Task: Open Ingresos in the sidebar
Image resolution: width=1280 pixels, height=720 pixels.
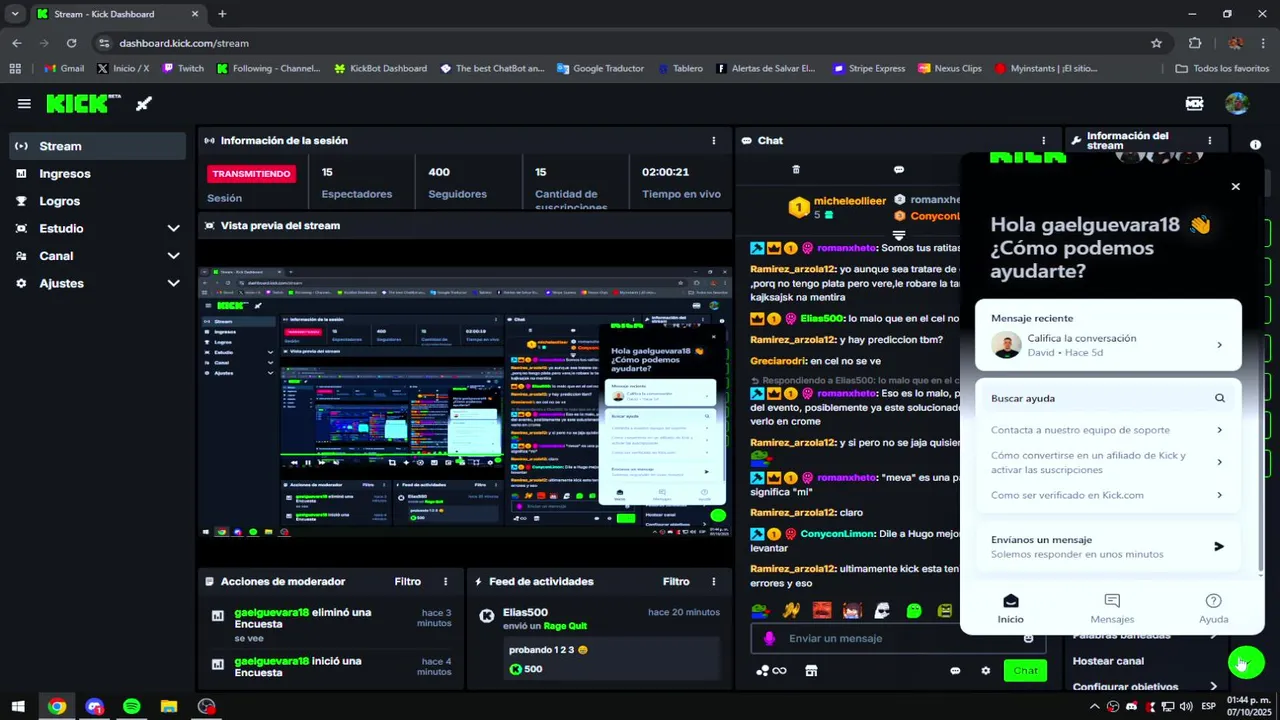Action: [x=98, y=173]
